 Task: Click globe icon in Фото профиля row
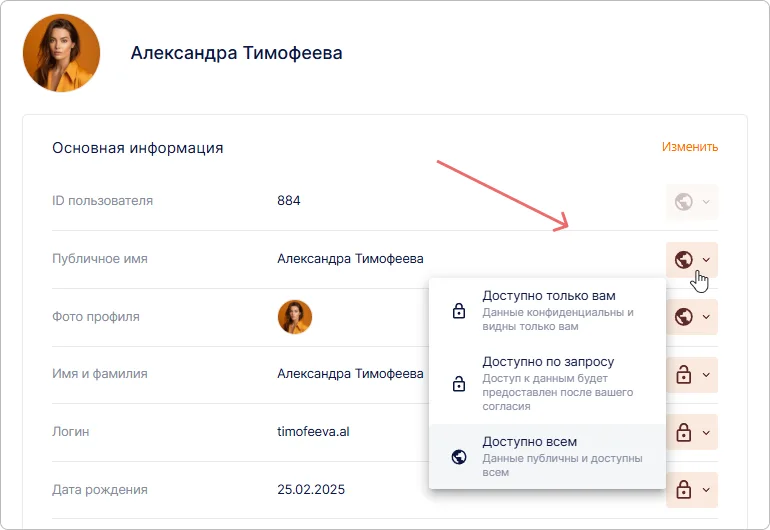point(684,317)
